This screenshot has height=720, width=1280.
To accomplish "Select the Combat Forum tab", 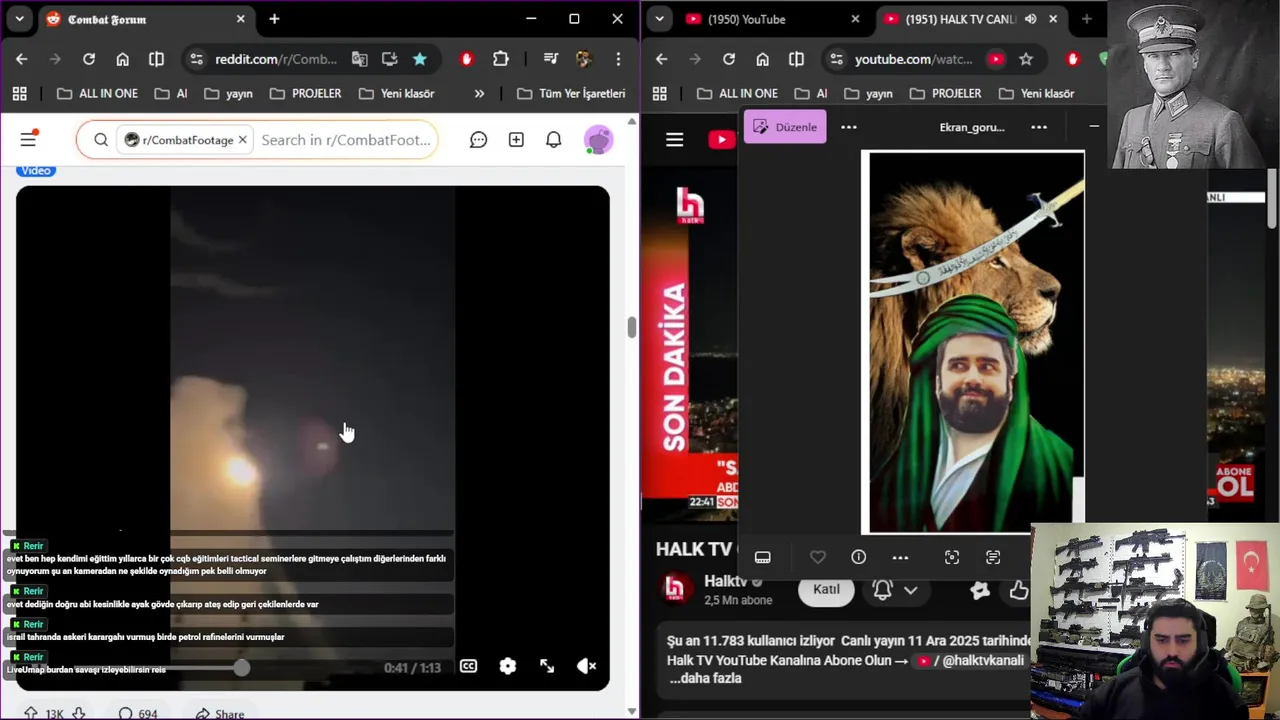I will pos(145,19).
